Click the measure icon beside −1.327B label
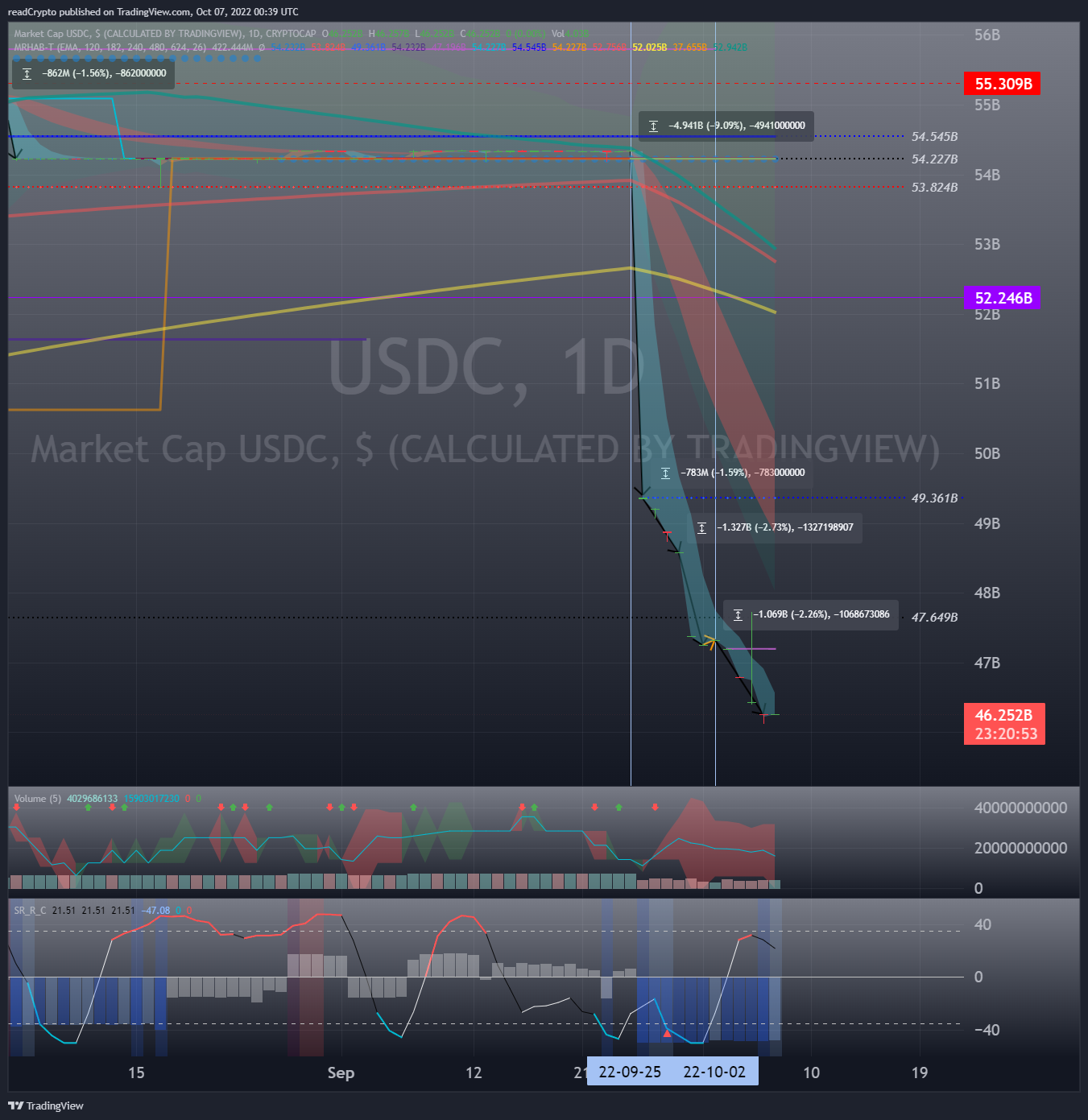Image resolution: width=1088 pixels, height=1120 pixels. pyautogui.click(x=701, y=527)
